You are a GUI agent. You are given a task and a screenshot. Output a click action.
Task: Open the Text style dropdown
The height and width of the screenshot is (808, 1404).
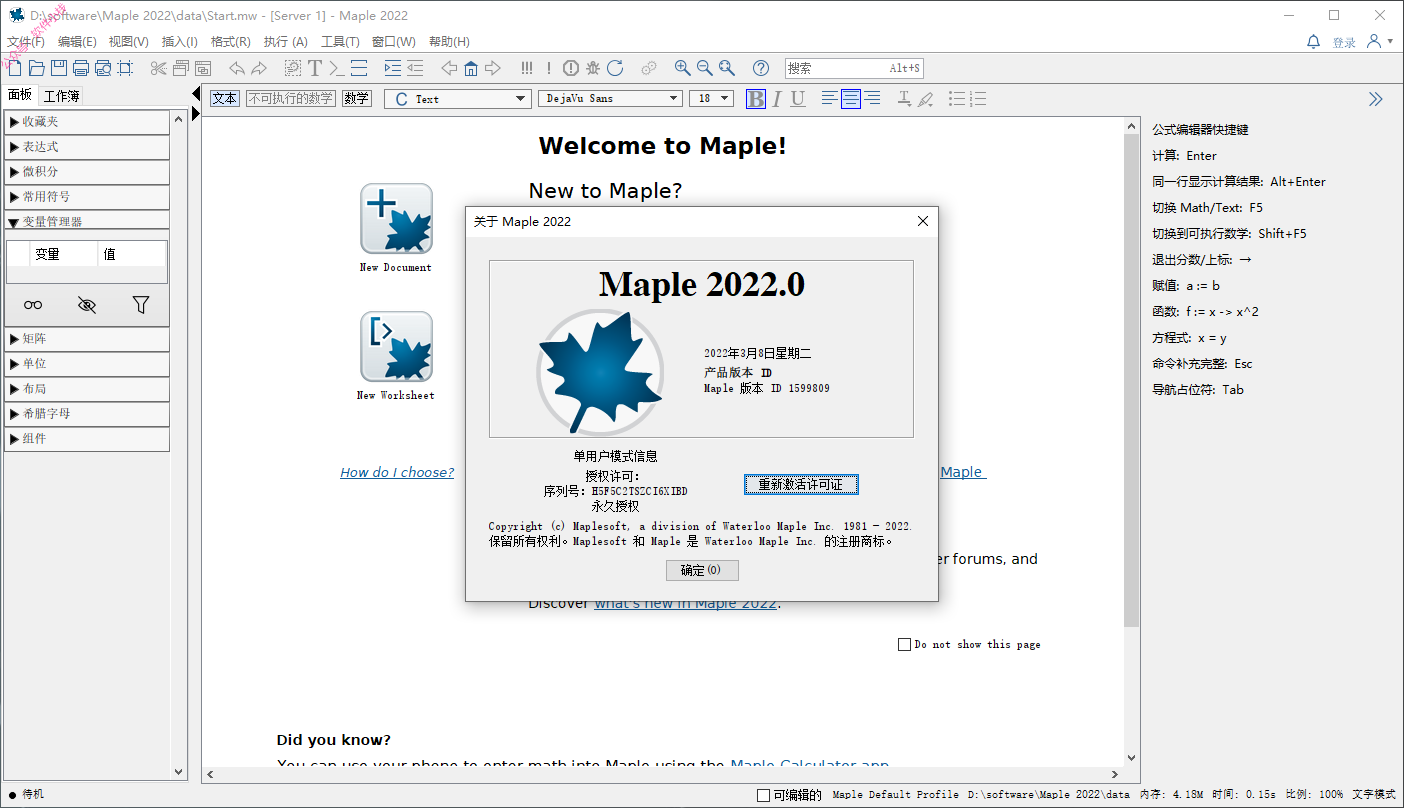(458, 98)
